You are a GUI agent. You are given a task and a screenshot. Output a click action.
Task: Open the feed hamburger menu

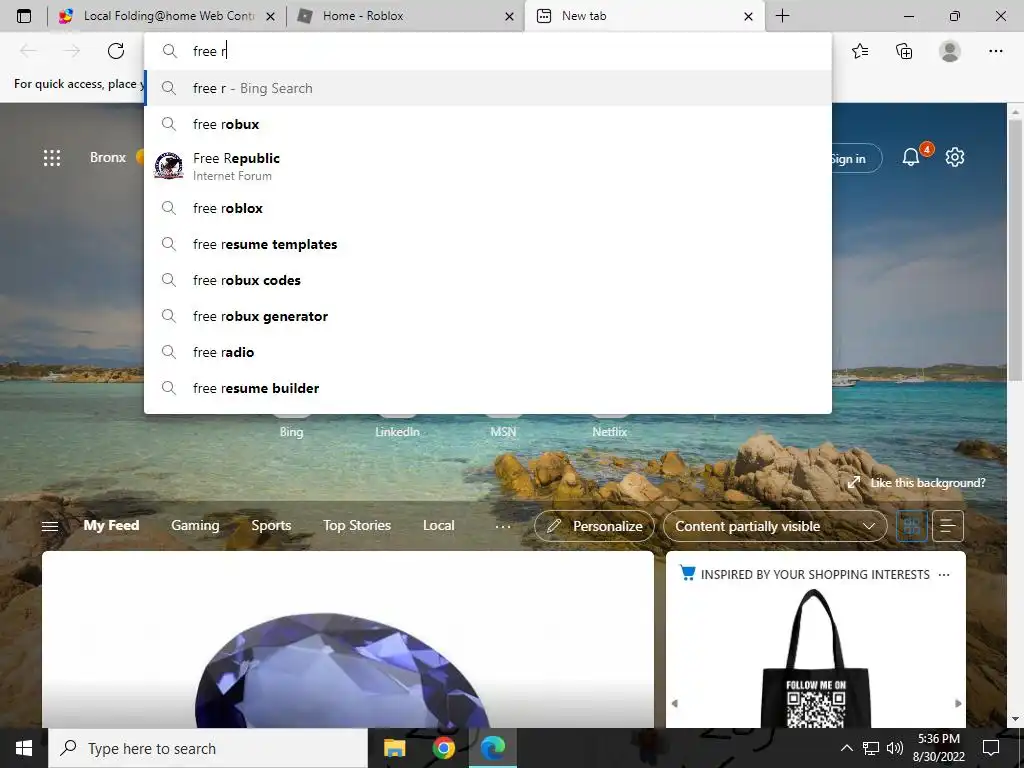[50, 526]
